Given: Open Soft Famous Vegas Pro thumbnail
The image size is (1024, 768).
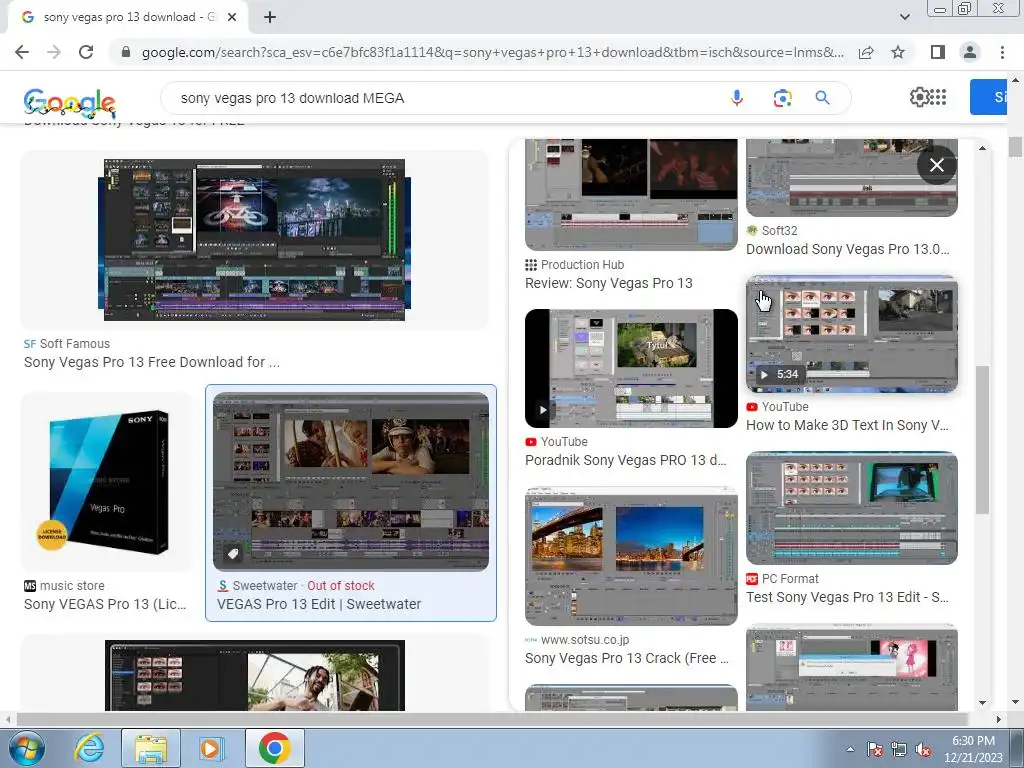Looking at the screenshot, I should point(254,240).
